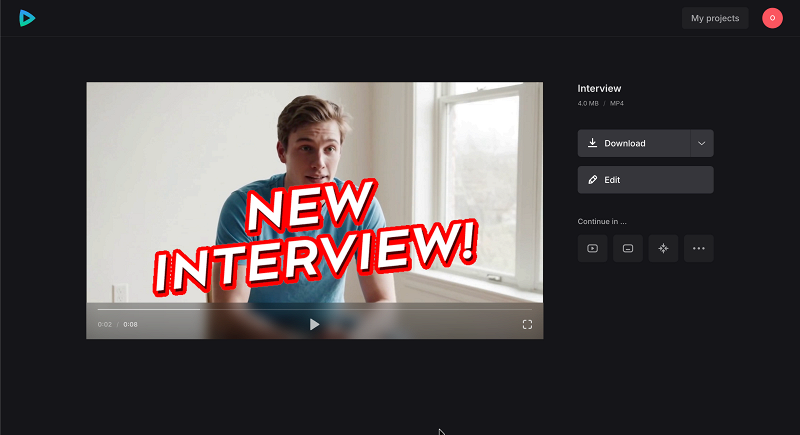Image resolution: width=800 pixels, height=435 pixels.
Task: Open the My projects page
Action: point(715,18)
